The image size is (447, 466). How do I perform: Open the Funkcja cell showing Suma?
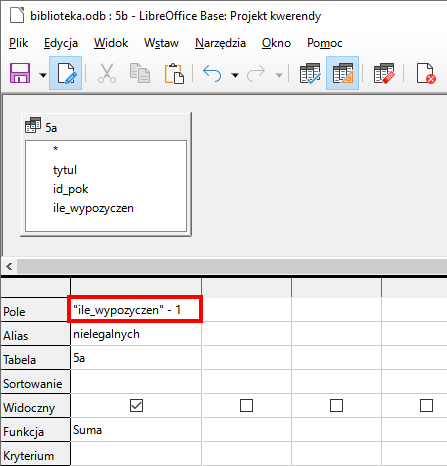point(136,430)
